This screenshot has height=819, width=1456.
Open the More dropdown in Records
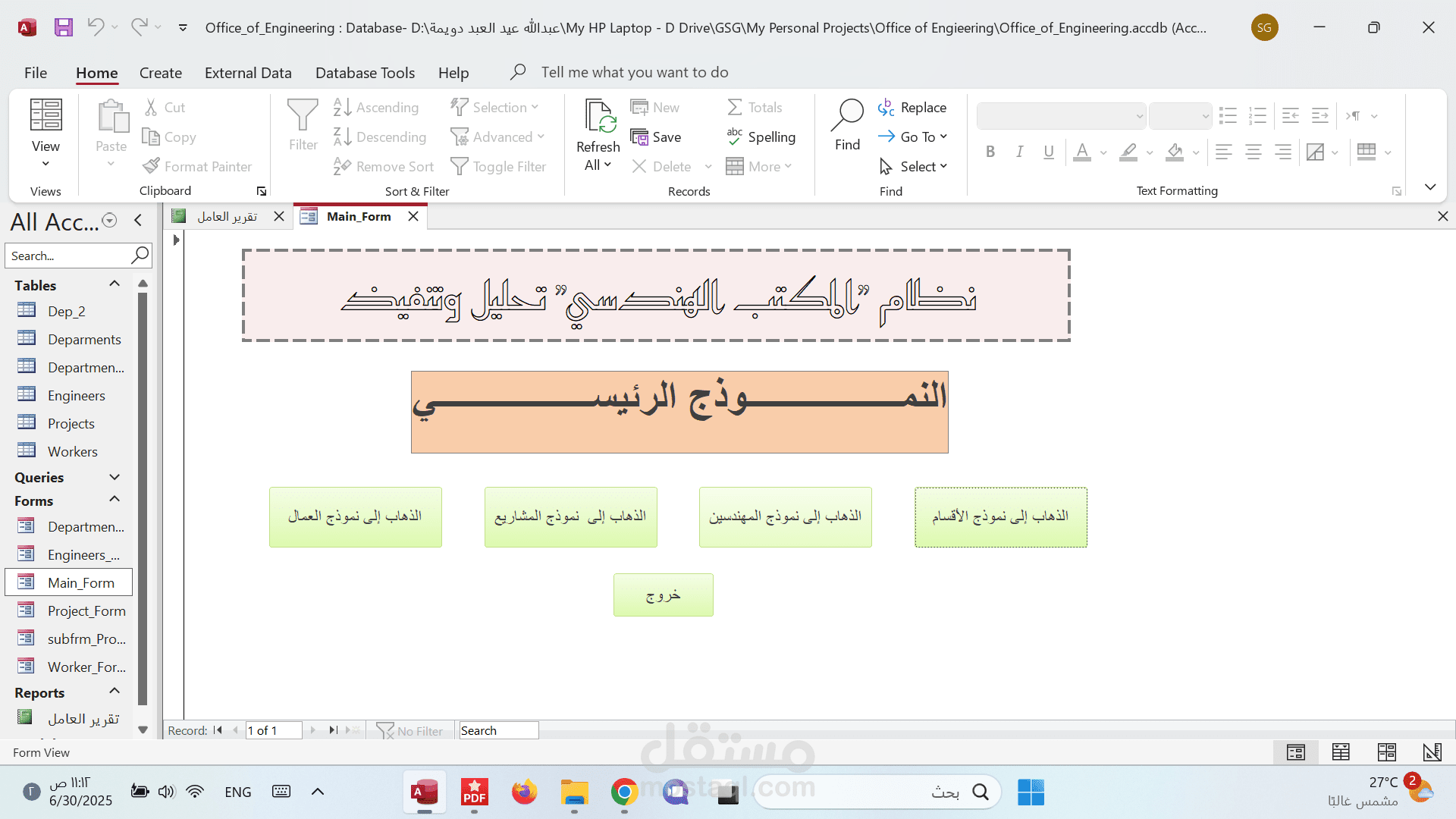(759, 167)
